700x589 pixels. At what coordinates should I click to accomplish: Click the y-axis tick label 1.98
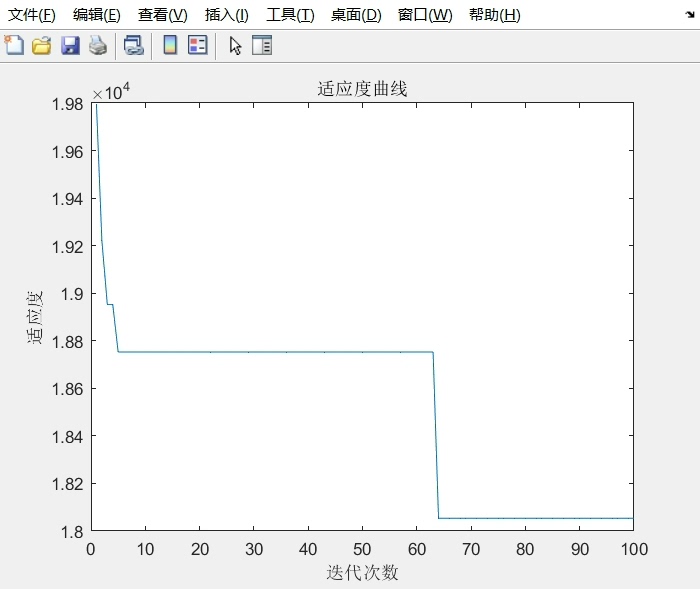pyautogui.click(x=67, y=104)
